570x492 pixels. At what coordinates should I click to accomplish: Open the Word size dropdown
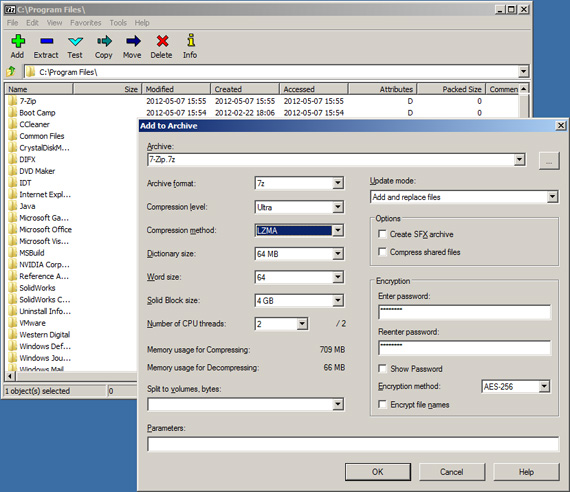tap(338, 277)
